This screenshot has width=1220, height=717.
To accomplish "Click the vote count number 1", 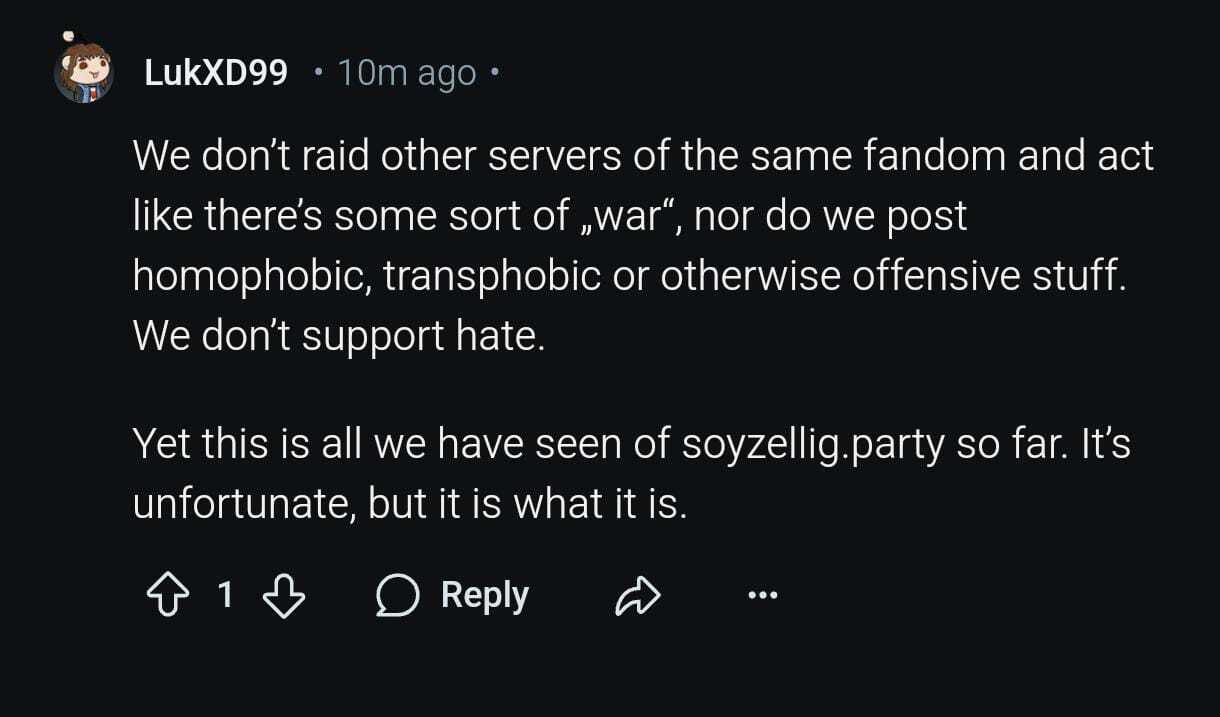I will (225, 596).
